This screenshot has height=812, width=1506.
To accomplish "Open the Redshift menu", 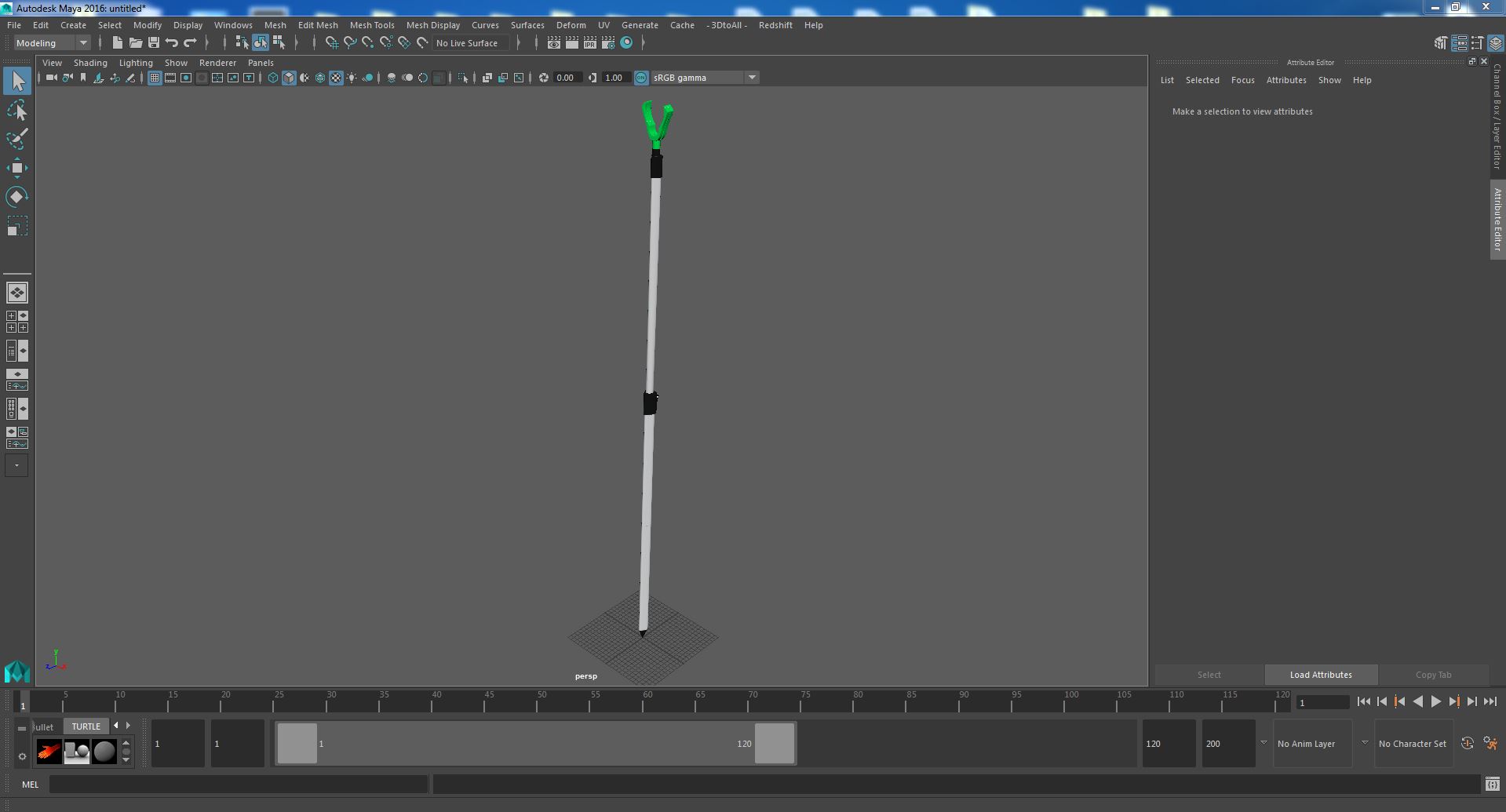I will [x=775, y=25].
